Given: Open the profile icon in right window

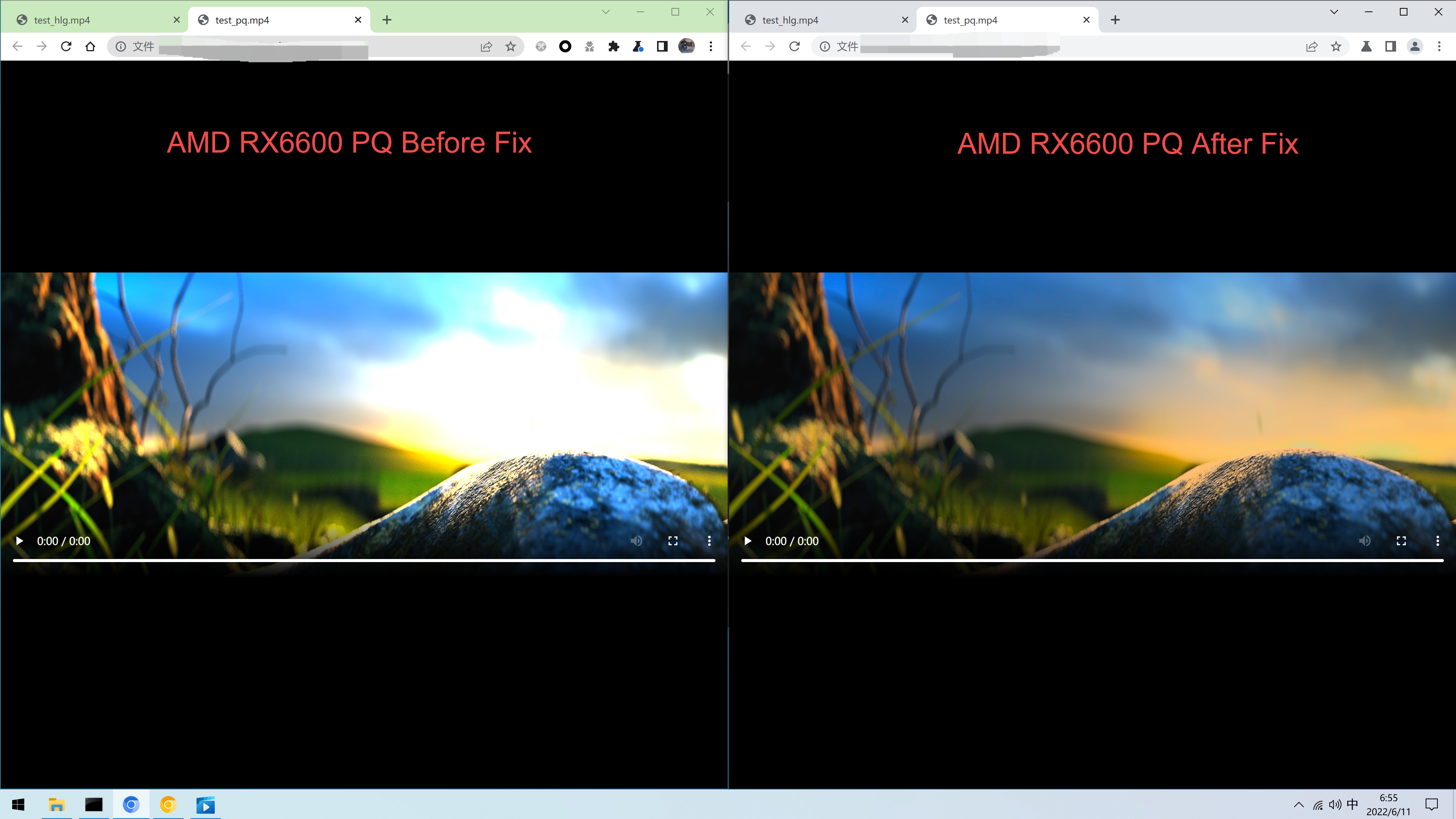Looking at the screenshot, I should [1415, 46].
